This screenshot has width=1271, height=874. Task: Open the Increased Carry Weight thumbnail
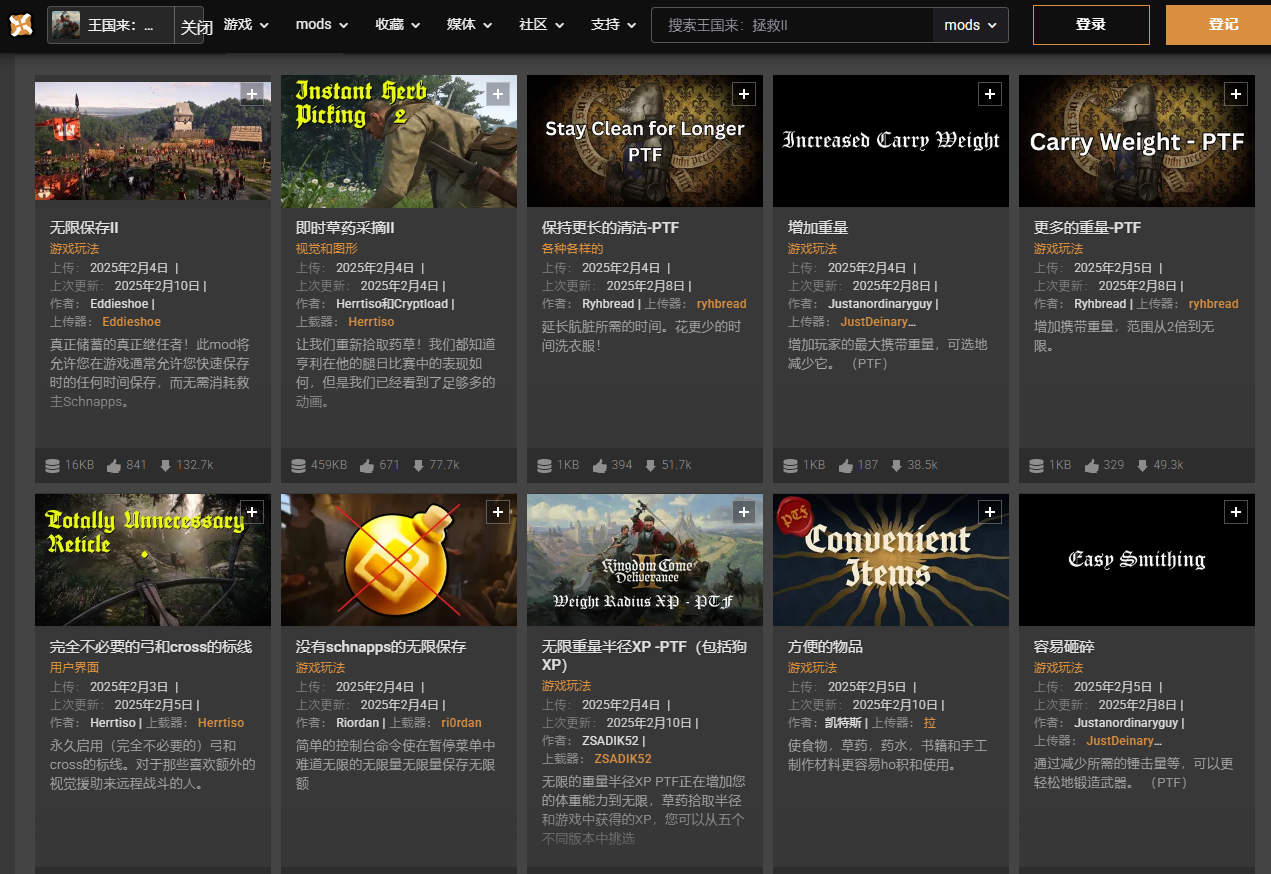891,141
